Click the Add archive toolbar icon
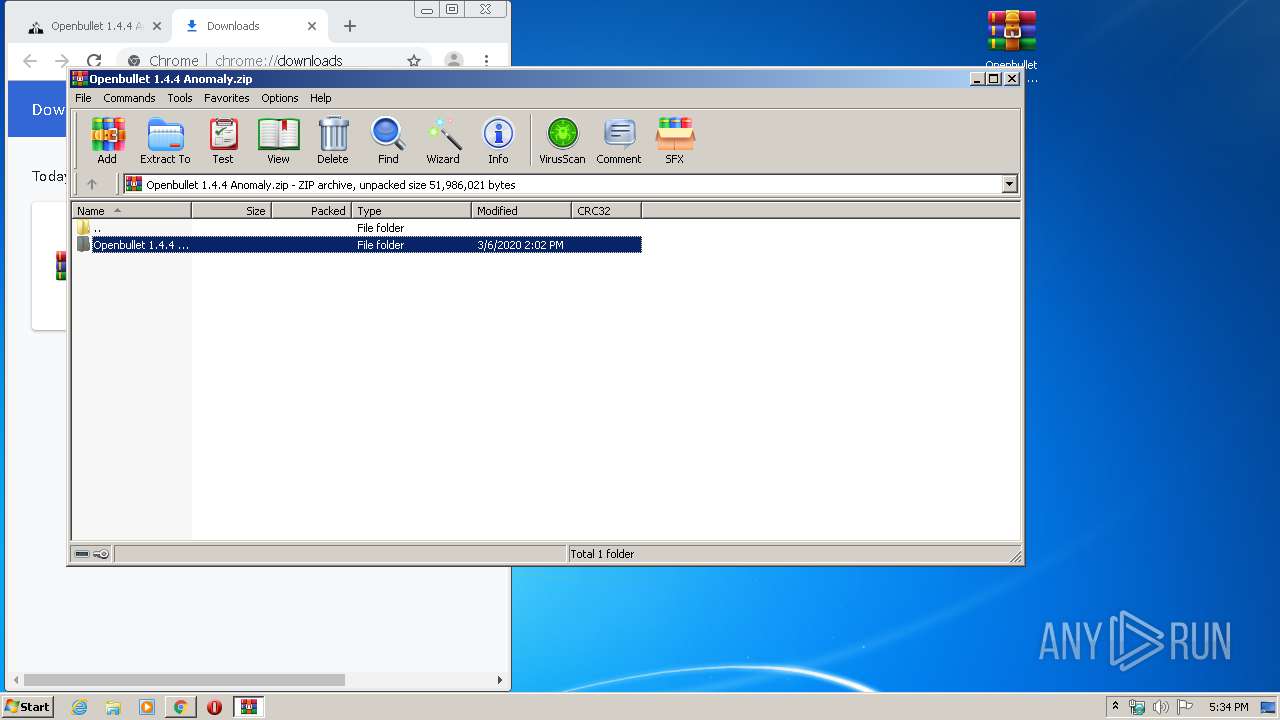Viewport: 1280px width, 720px height. 107,141
